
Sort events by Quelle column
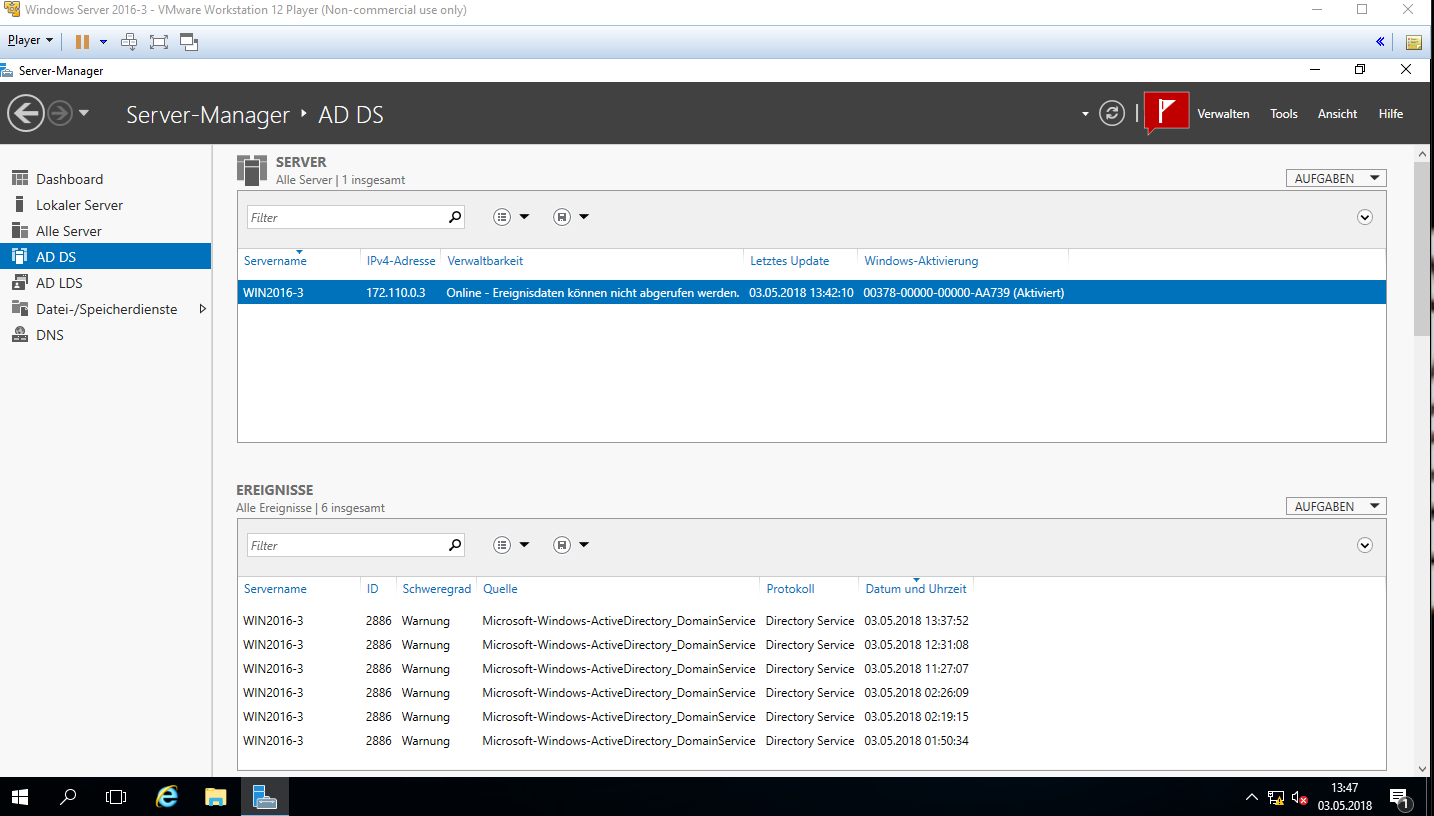(x=500, y=589)
